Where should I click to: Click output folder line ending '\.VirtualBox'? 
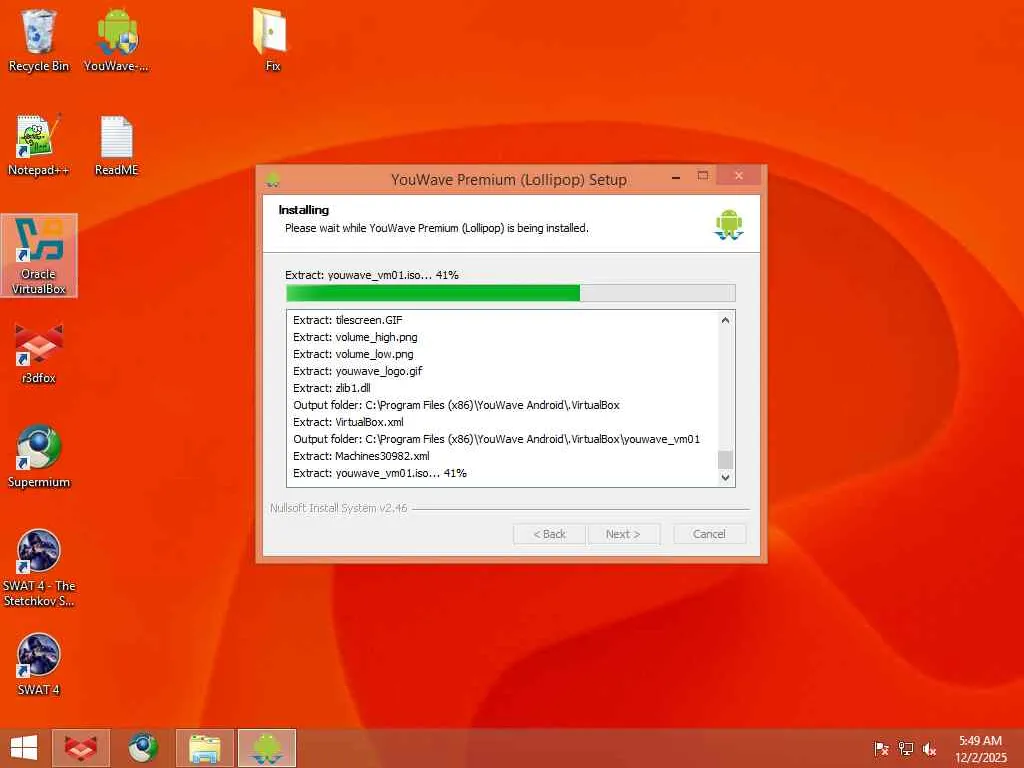[456, 405]
